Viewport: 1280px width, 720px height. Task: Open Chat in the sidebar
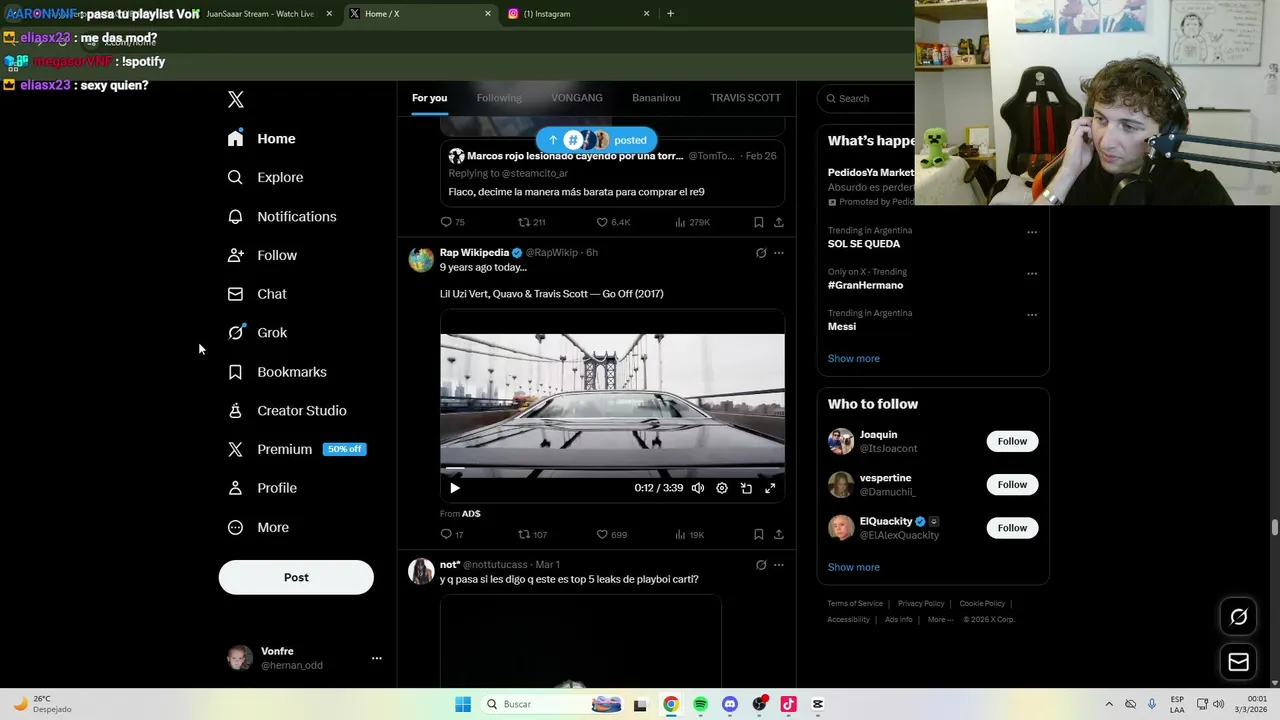coord(258,294)
